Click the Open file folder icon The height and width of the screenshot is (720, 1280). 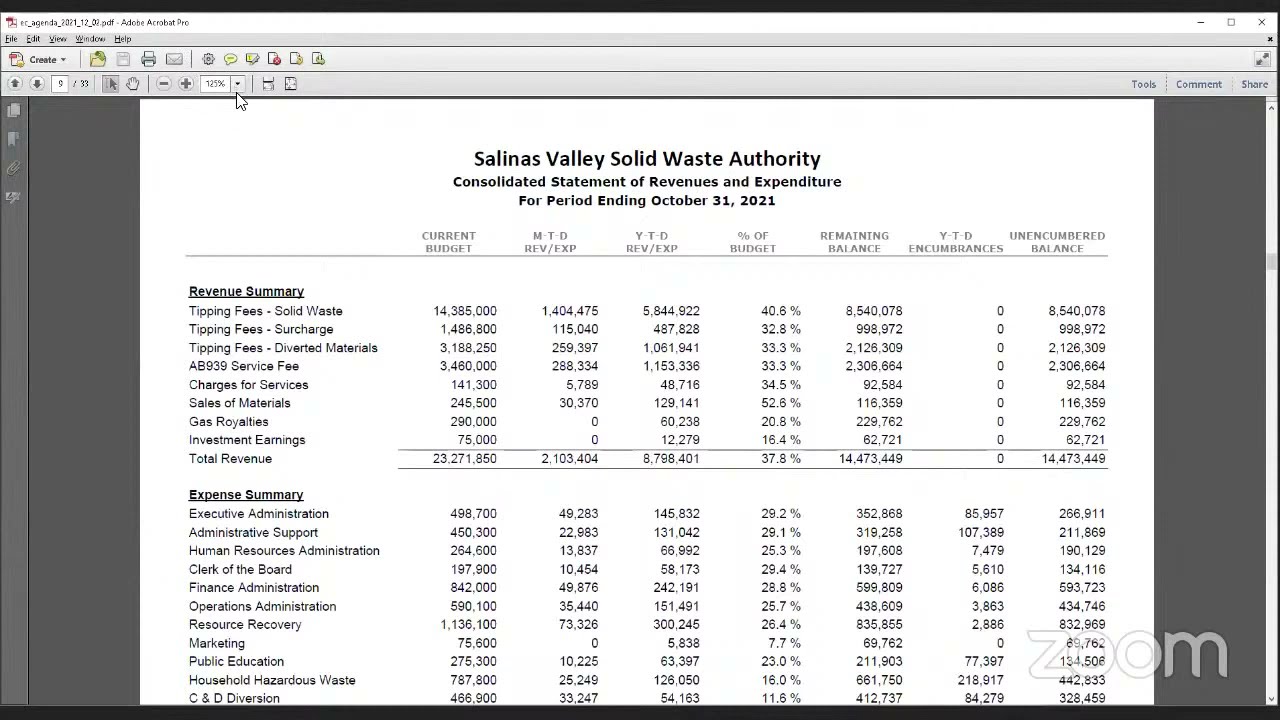pyautogui.click(x=97, y=59)
